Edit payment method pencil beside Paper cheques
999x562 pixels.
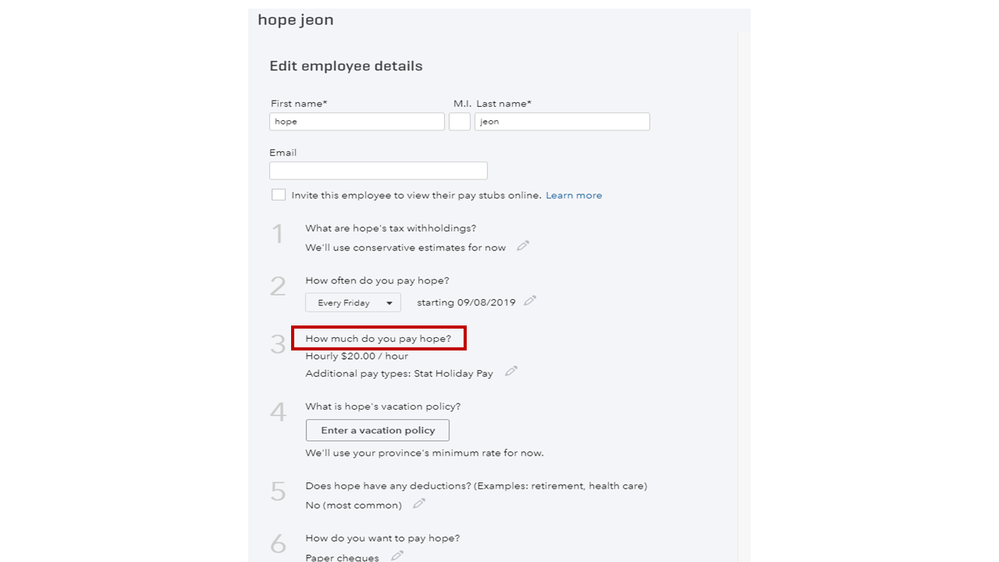(397, 556)
